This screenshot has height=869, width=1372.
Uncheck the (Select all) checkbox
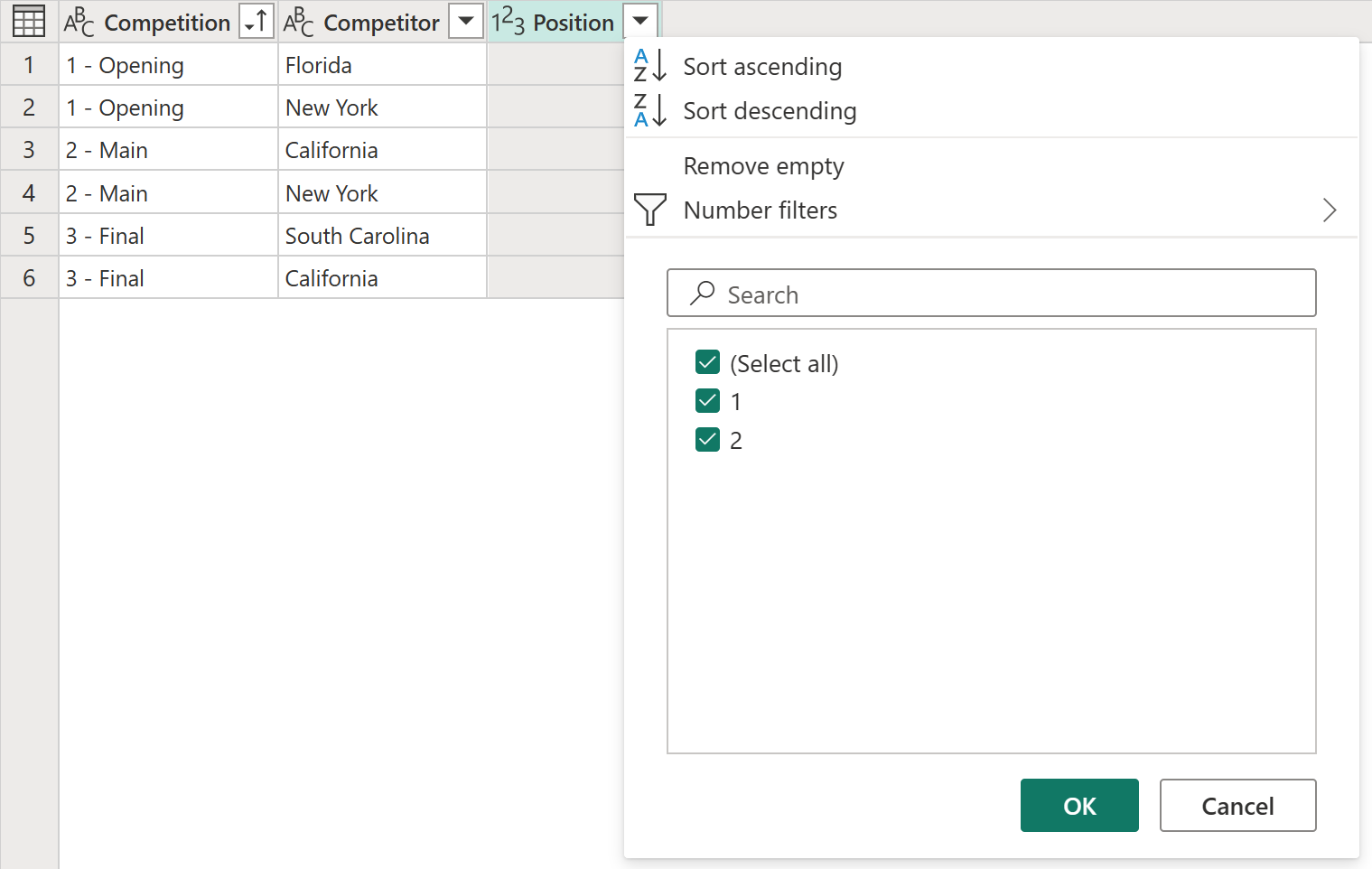pos(708,362)
